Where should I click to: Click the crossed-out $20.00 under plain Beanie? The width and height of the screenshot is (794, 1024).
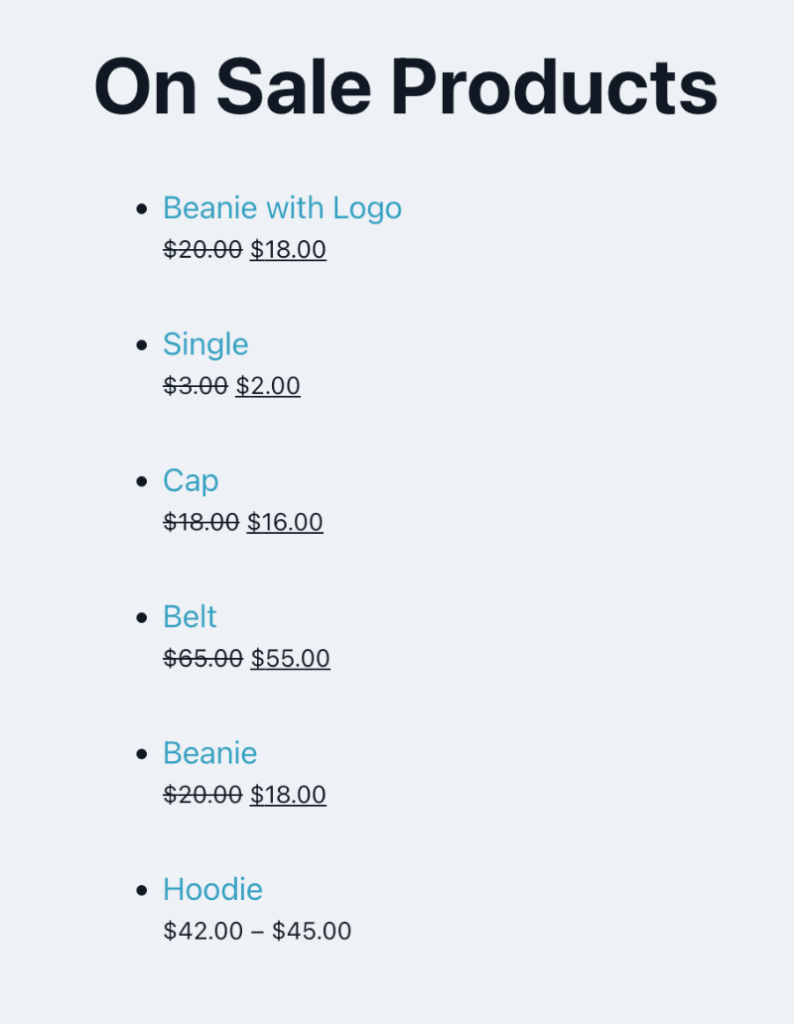click(202, 795)
